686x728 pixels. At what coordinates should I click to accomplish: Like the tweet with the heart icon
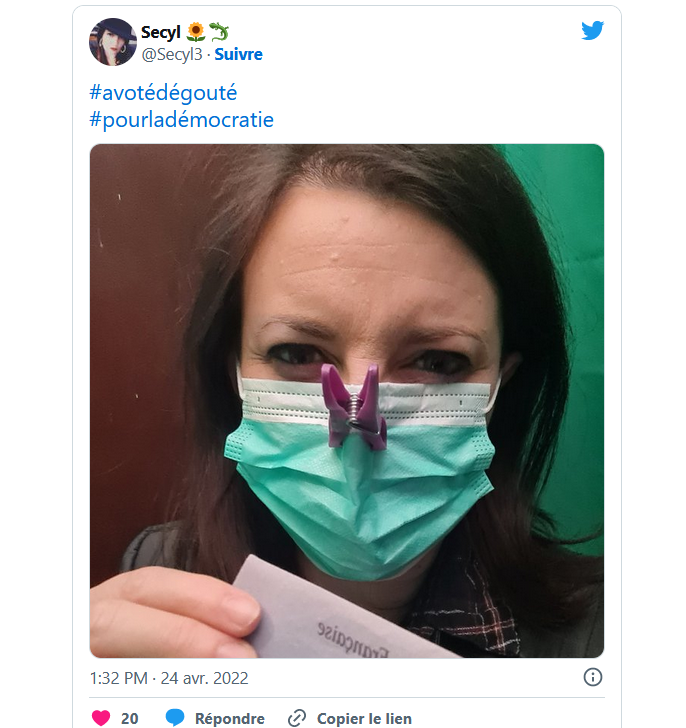point(101,718)
